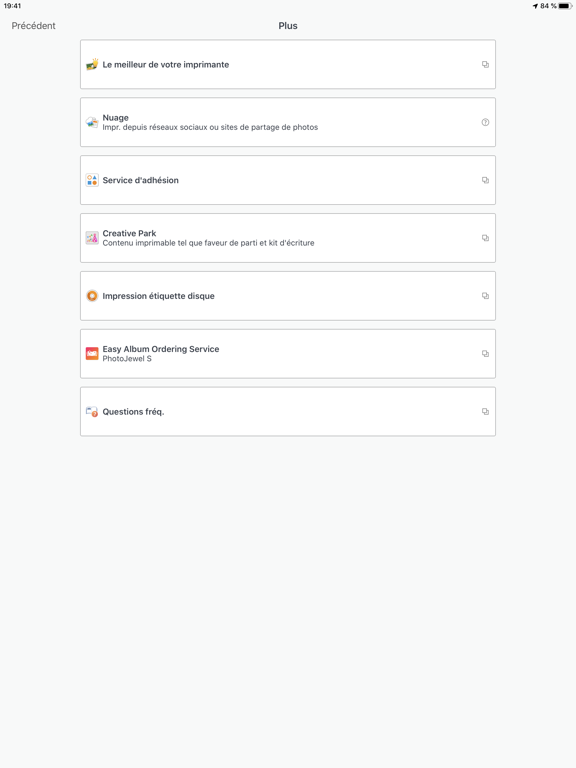Tap external link icon on Questions fréq. row
Viewport: 576px width, 768px height.
coord(485,411)
